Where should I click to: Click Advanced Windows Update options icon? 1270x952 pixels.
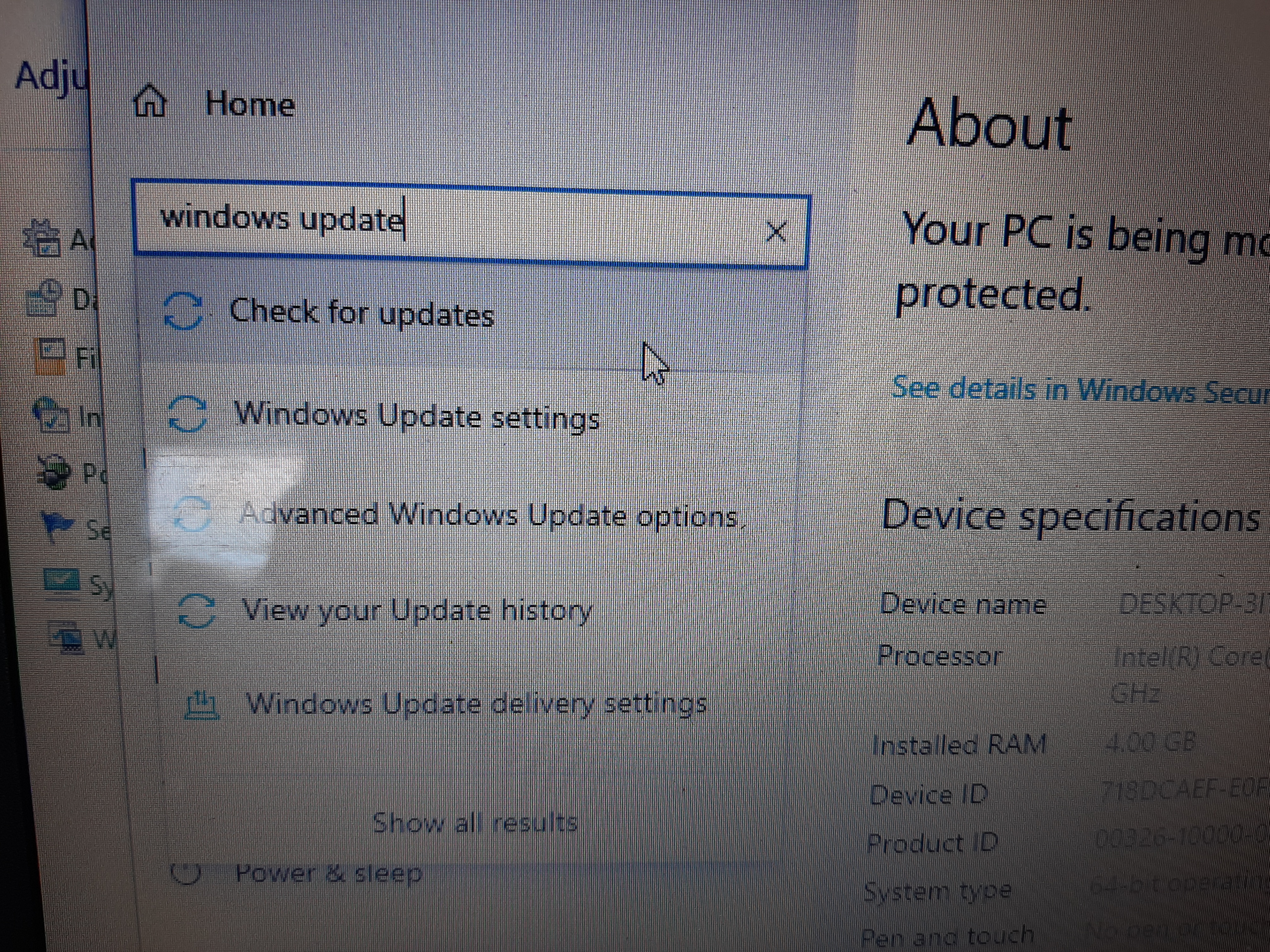pyautogui.click(x=192, y=514)
